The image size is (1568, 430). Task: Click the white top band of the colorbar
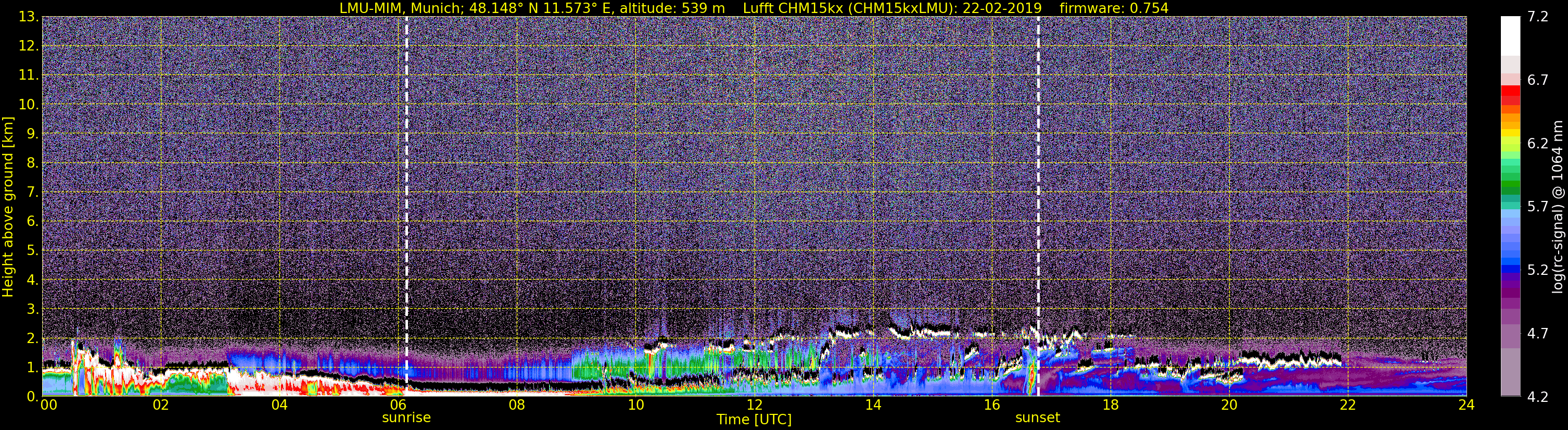1510,36
